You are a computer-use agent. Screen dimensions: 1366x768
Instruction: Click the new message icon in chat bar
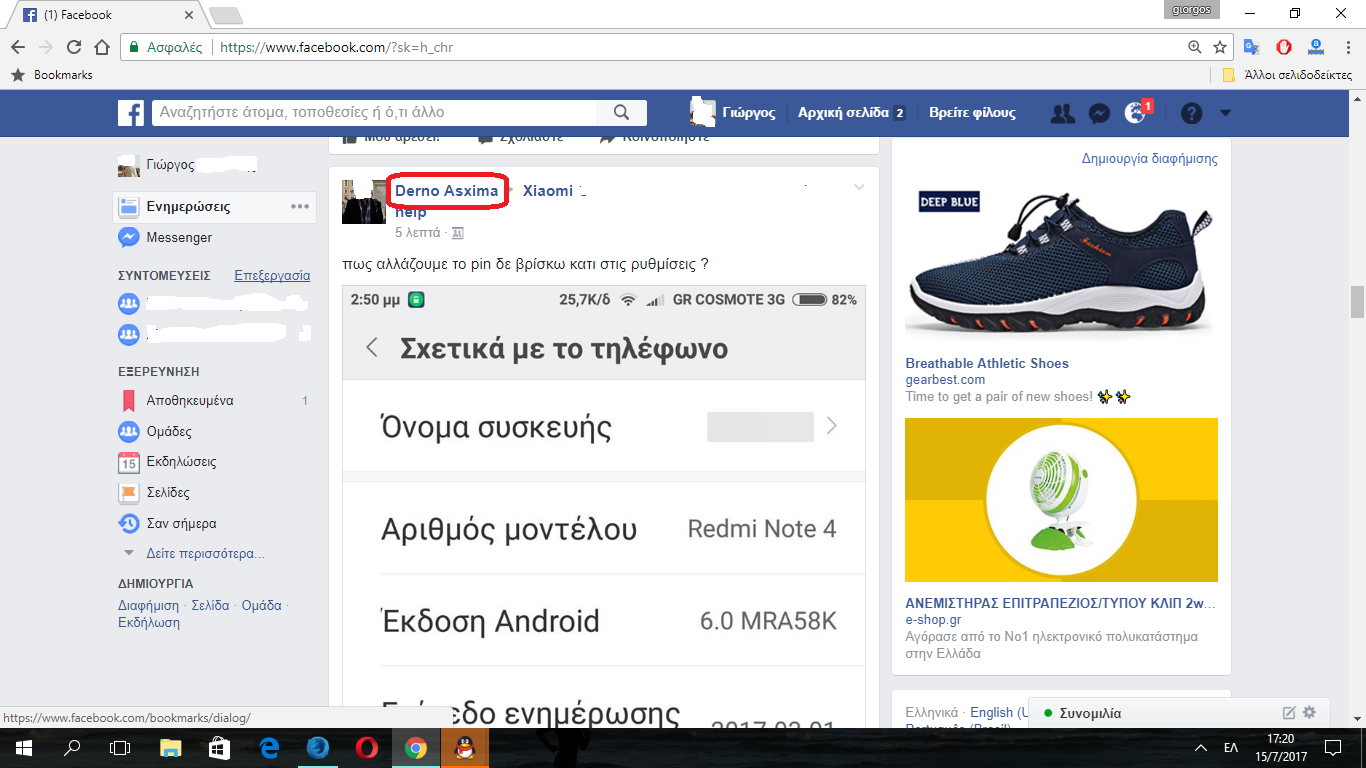click(1289, 713)
